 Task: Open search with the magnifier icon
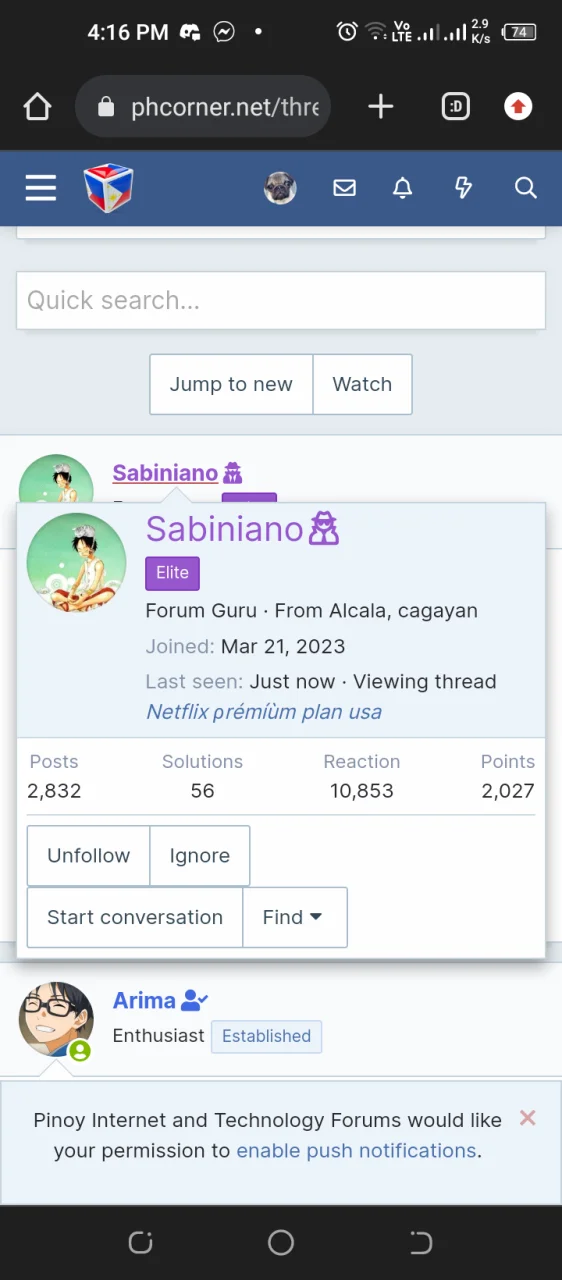(x=526, y=188)
